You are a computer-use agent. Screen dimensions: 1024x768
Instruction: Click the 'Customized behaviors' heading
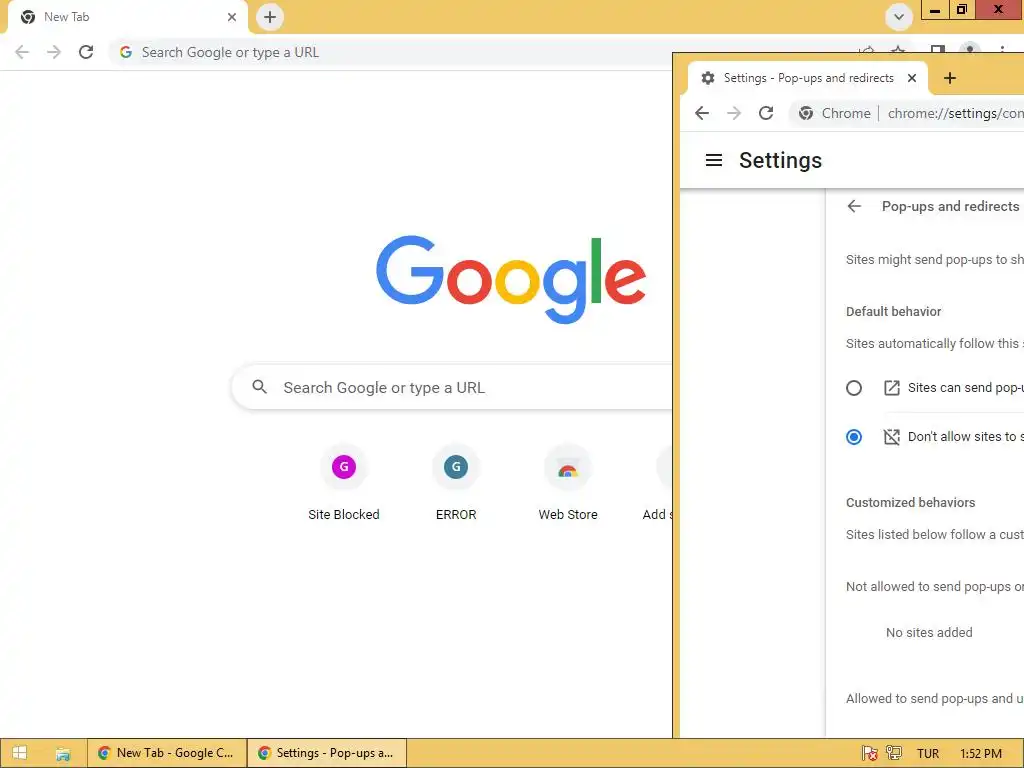pyautogui.click(x=910, y=502)
